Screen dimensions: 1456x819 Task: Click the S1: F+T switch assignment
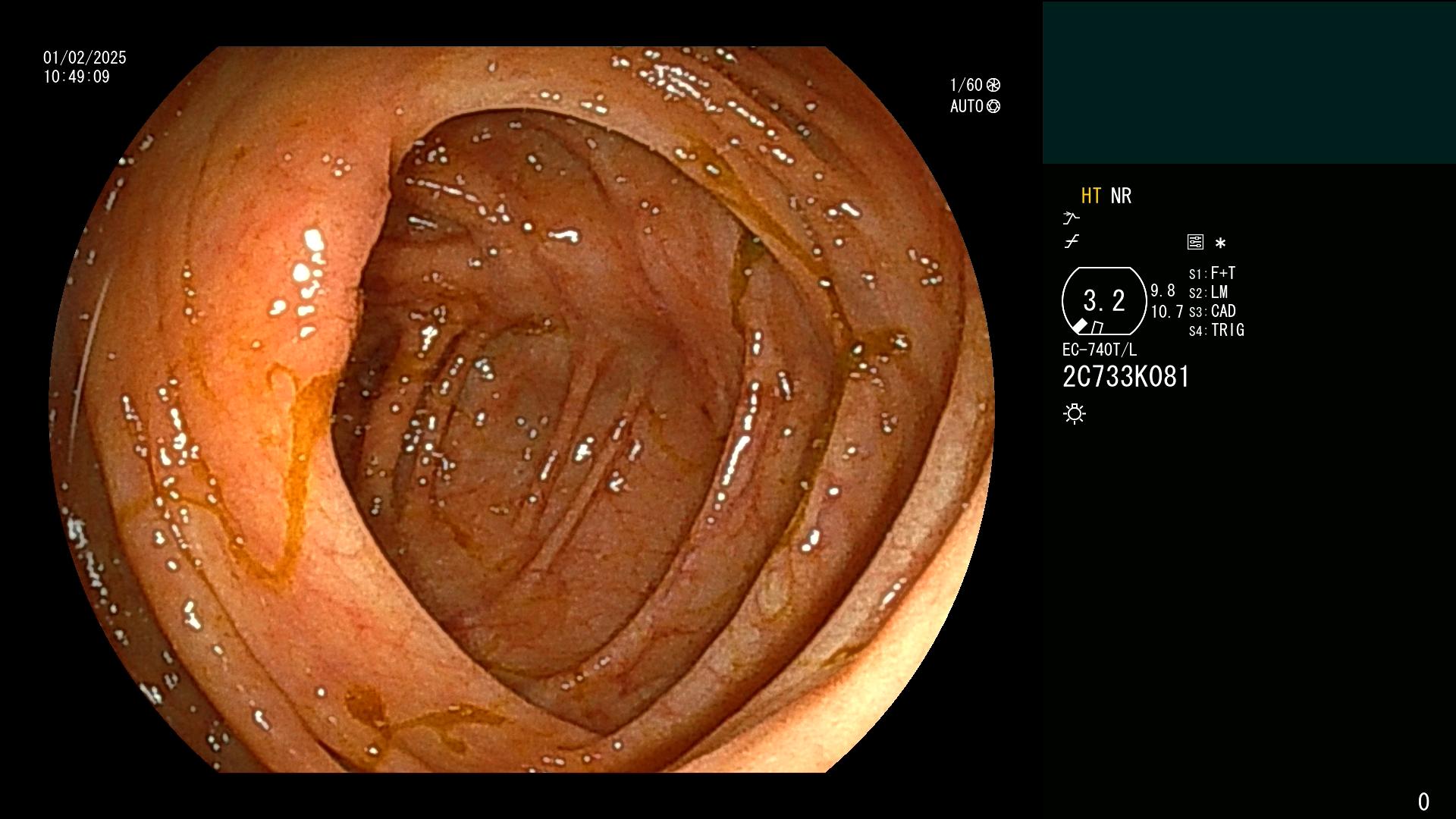click(1212, 273)
